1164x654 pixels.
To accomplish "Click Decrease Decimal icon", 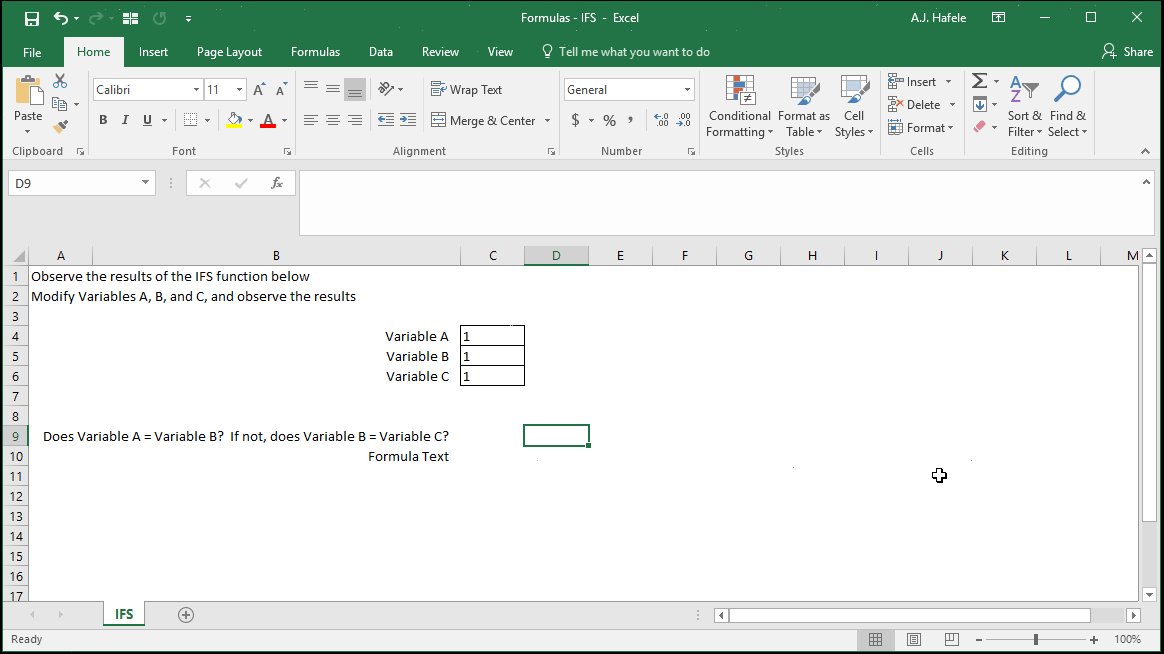I will pyautogui.click(x=684, y=120).
